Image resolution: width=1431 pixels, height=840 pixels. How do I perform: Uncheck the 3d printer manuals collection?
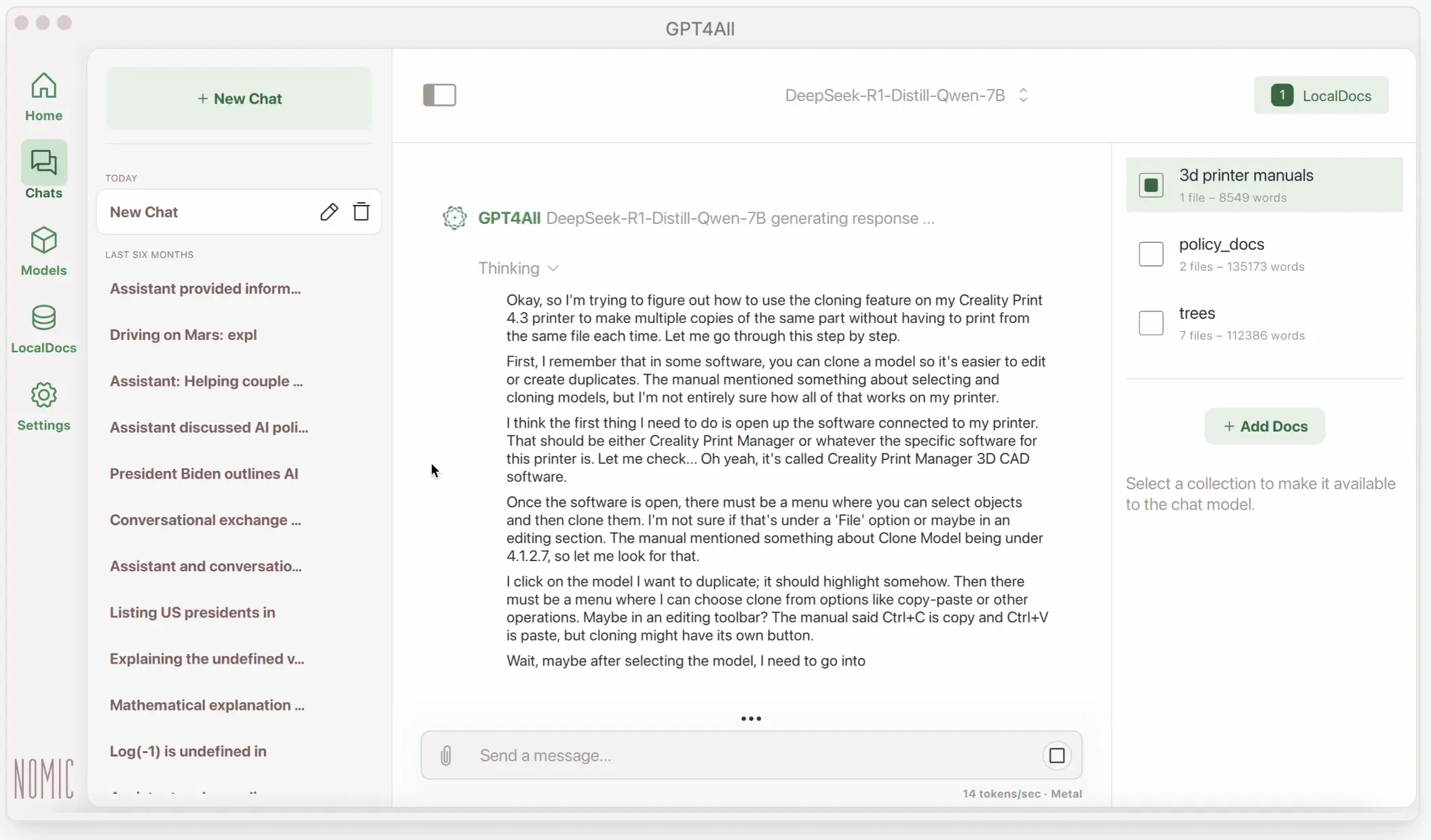click(1151, 185)
